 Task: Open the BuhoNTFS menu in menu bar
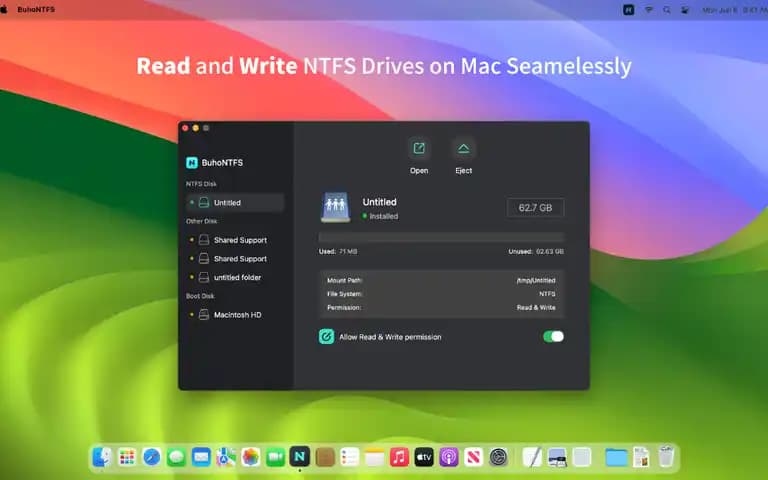pos(36,9)
